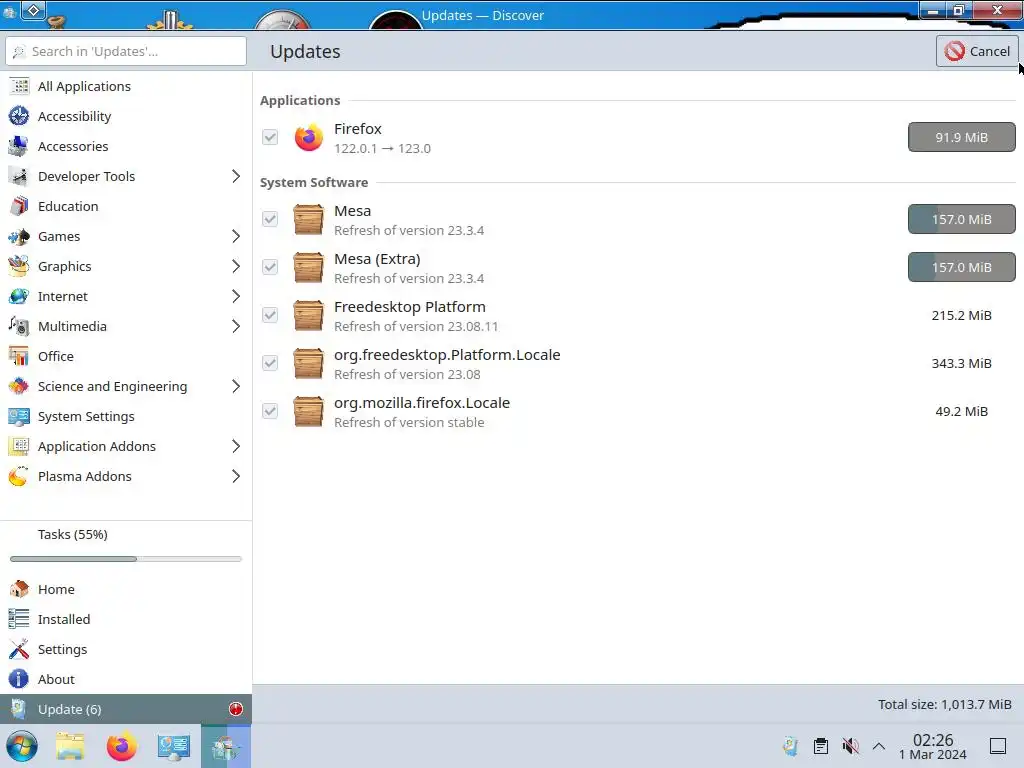This screenshot has height=768, width=1024.
Task: Expand the Science and Engineering chevron
Action: [236, 387]
